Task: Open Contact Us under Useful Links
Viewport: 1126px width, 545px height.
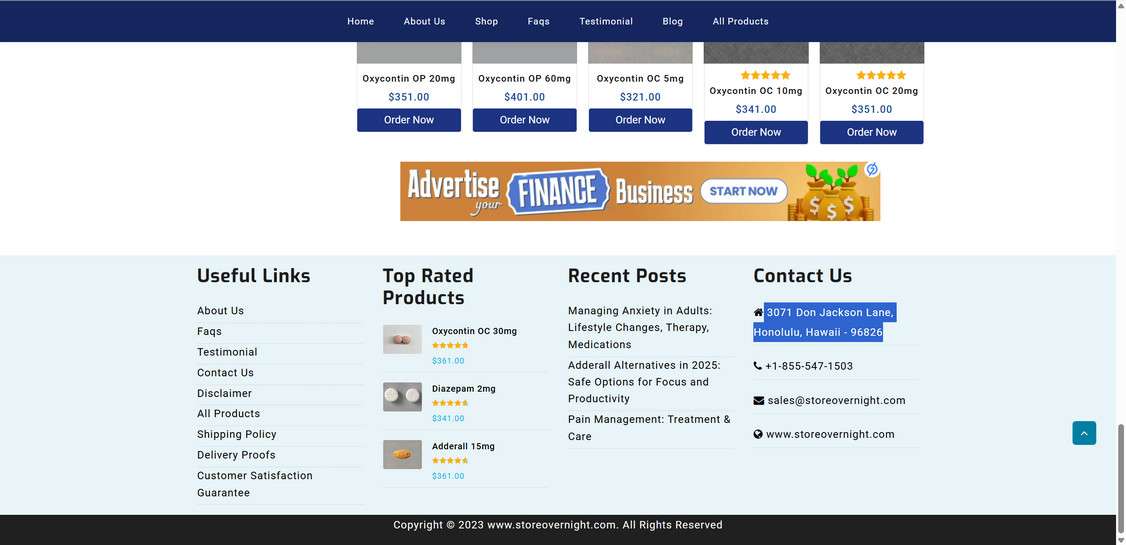Action: pyautogui.click(x=225, y=373)
